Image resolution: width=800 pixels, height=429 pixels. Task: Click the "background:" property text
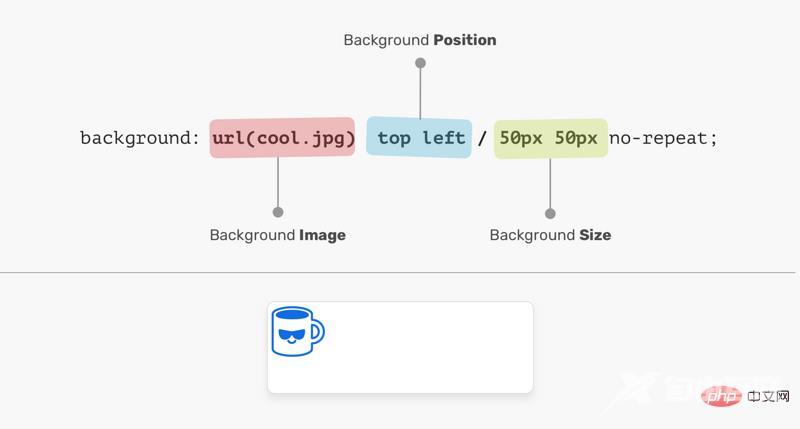(x=140, y=138)
